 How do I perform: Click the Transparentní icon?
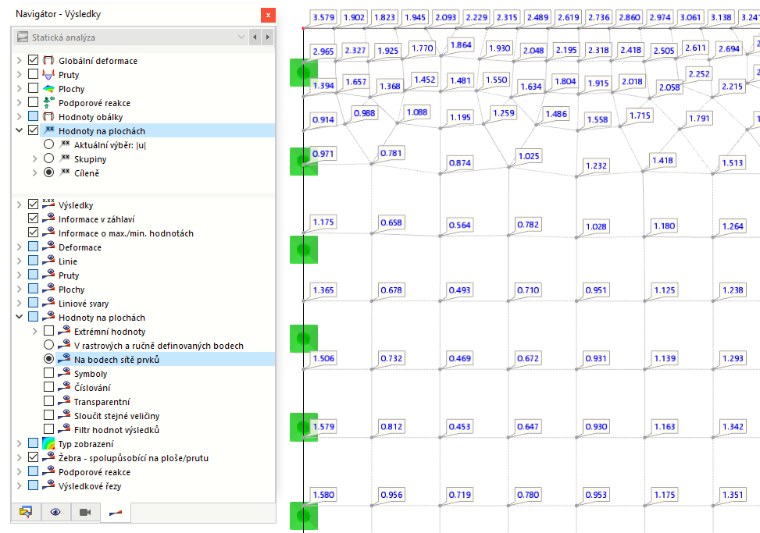tap(64, 401)
